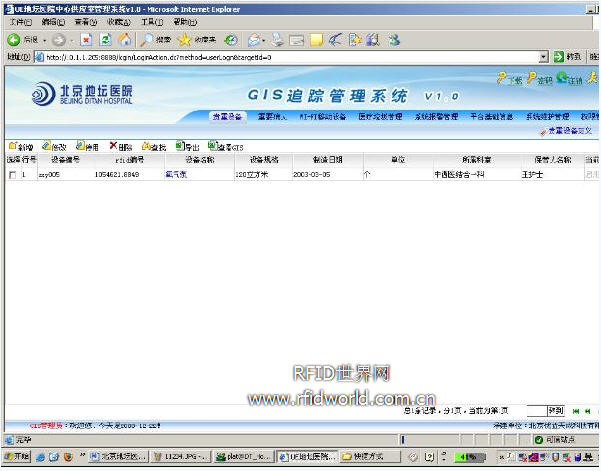Click the page number input field
The width and height of the screenshot is (601, 471).
pyautogui.click(x=535, y=410)
